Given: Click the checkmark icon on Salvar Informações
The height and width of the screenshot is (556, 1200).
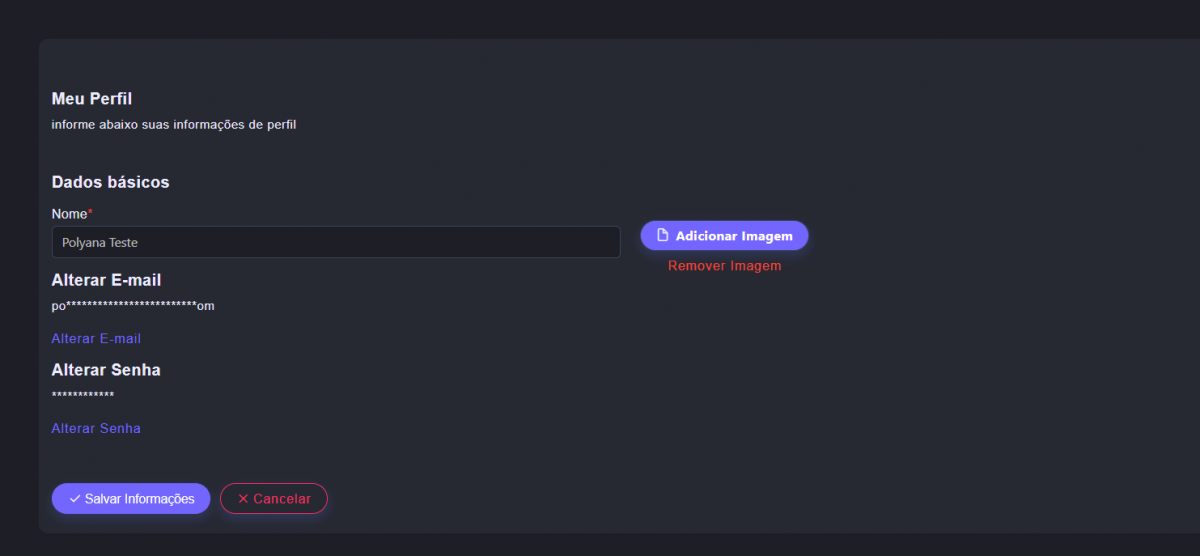Looking at the screenshot, I should click(75, 499).
